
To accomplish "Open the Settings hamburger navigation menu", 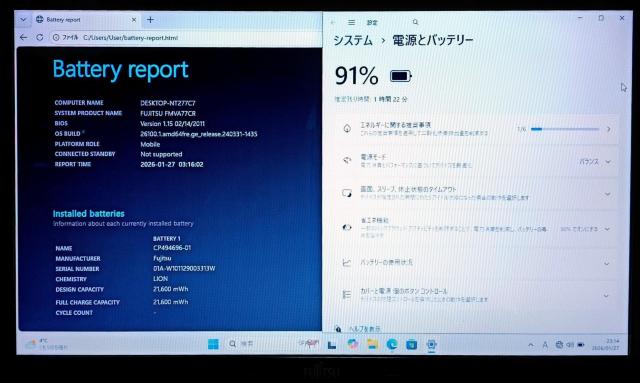I will [x=351, y=22].
